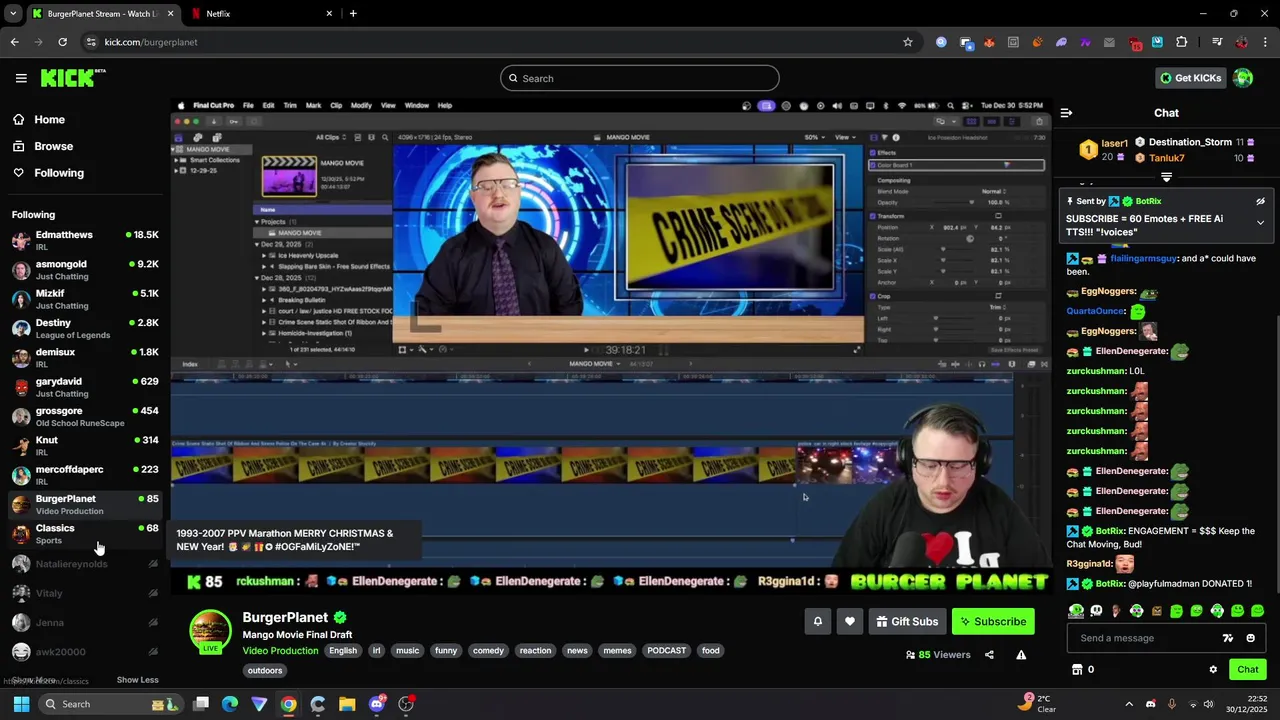Click the Kick search field

click(640, 78)
